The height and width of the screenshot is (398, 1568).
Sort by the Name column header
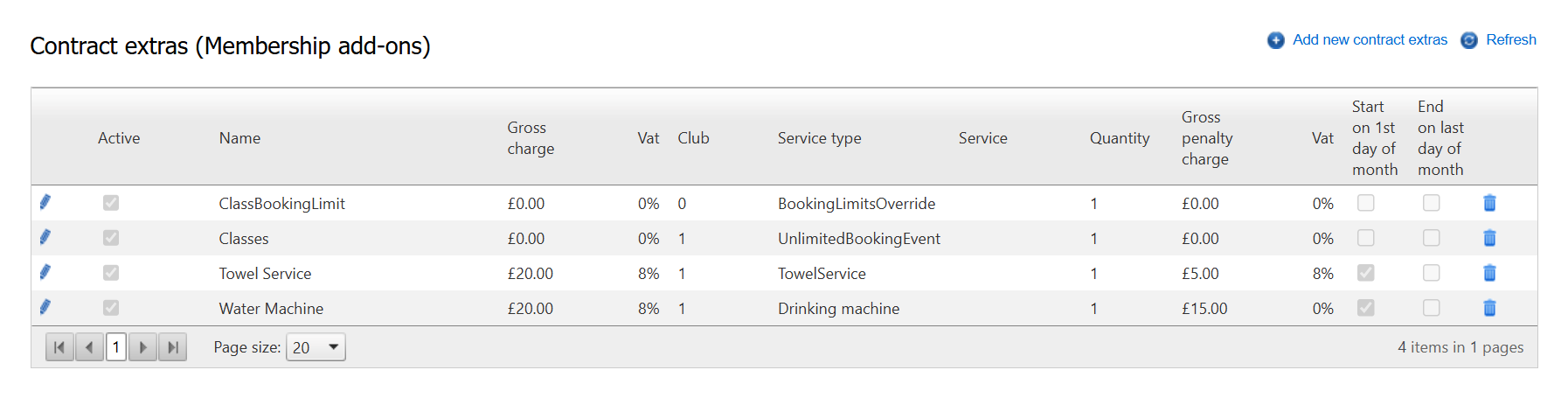pyautogui.click(x=239, y=138)
